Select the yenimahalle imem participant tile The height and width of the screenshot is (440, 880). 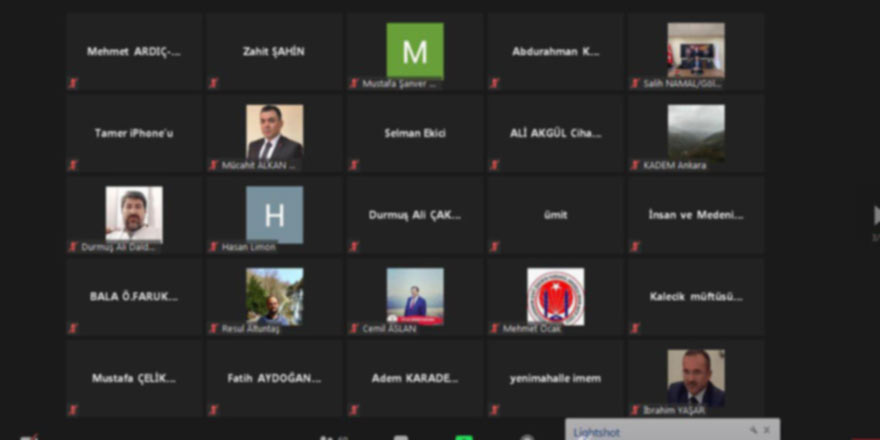(556, 378)
